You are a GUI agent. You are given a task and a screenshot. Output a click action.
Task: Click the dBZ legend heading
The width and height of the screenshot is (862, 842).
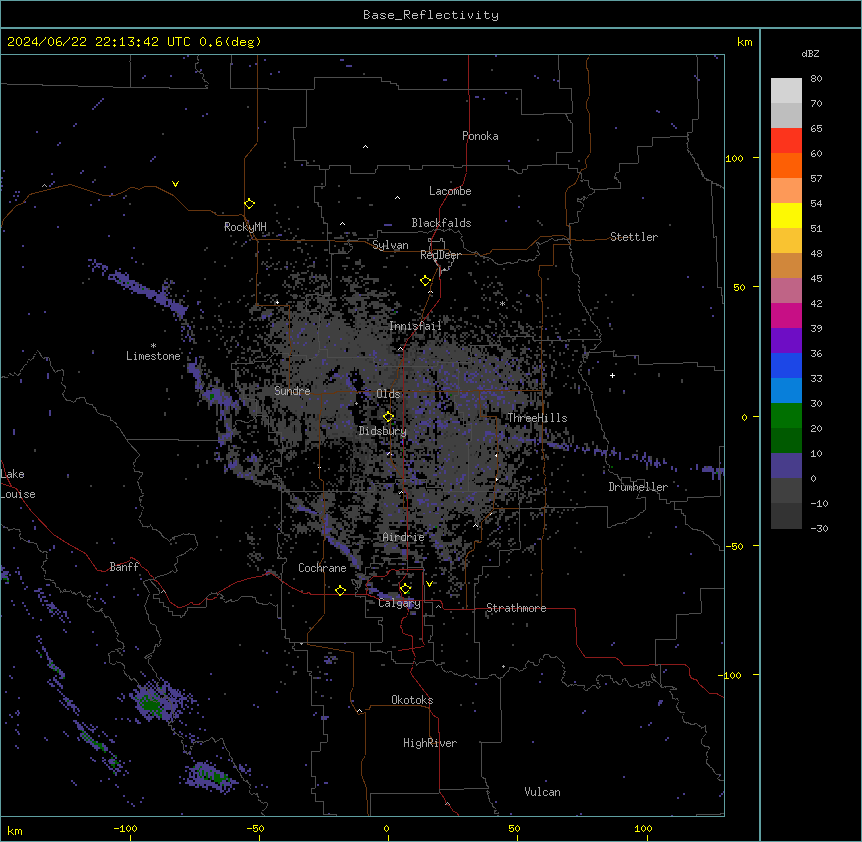click(810, 53)
